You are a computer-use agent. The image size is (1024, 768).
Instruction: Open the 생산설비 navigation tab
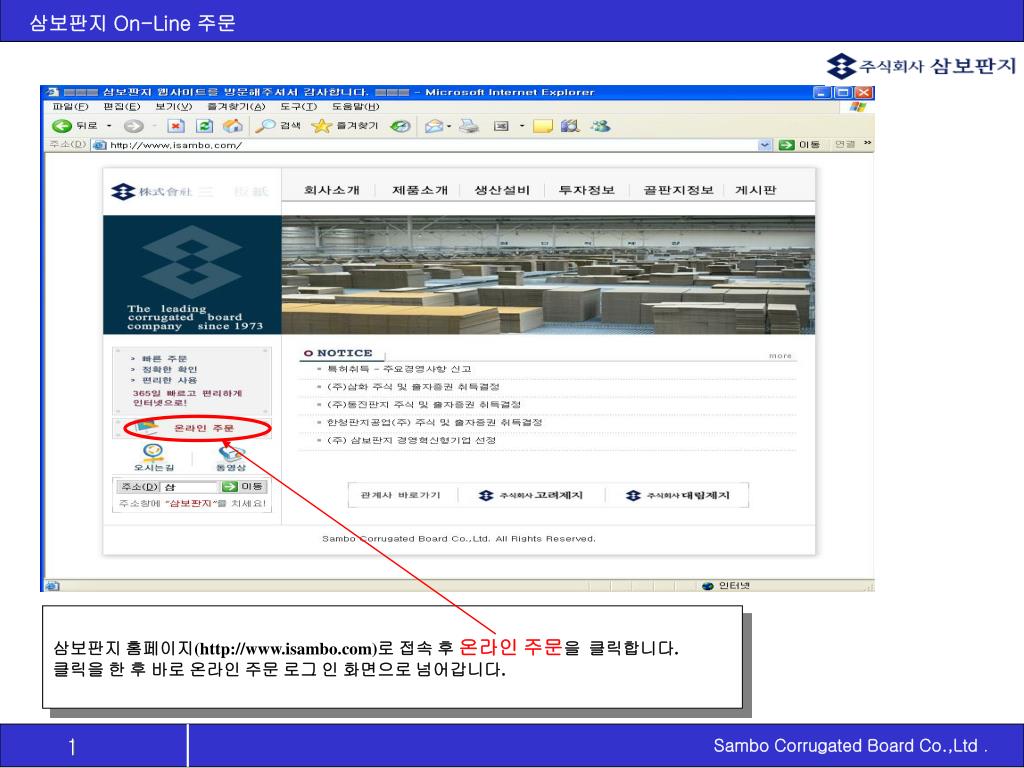(502, 190)
